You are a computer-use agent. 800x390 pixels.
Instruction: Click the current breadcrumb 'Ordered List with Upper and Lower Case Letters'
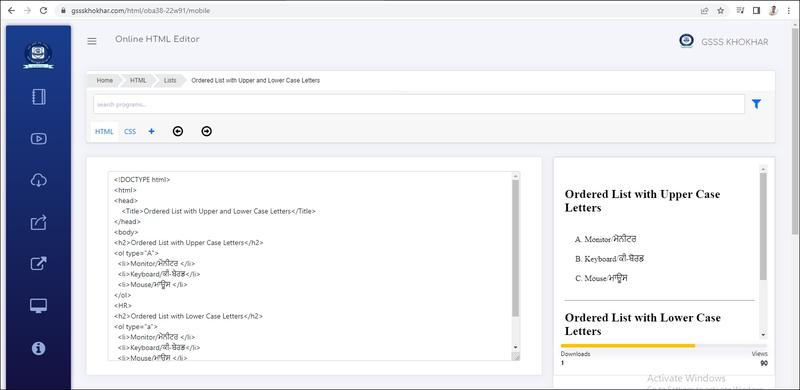(x=256, y=81)
